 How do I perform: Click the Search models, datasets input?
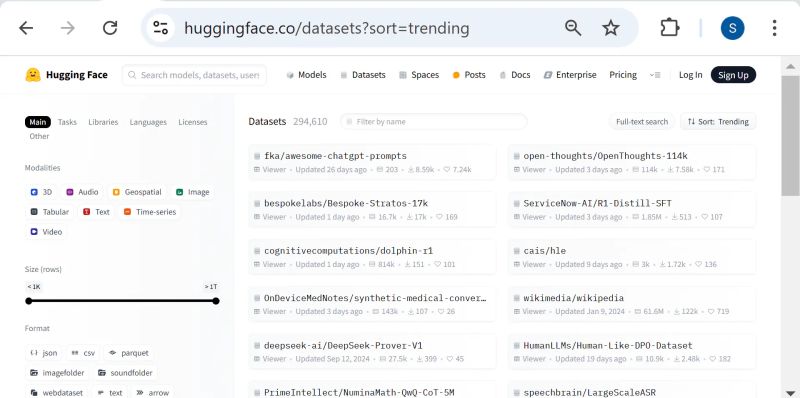[194, 75]
